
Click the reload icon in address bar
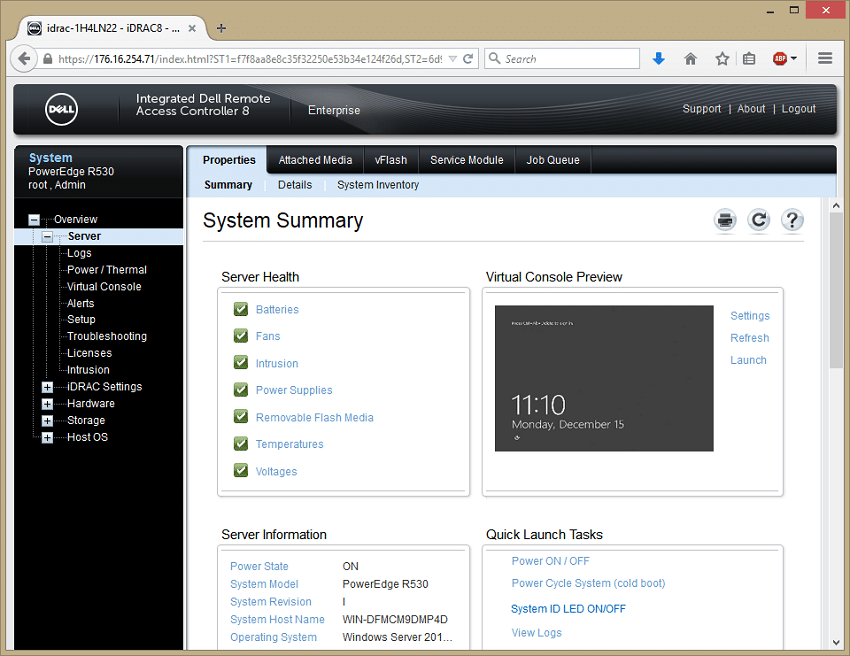pos(468,59)
